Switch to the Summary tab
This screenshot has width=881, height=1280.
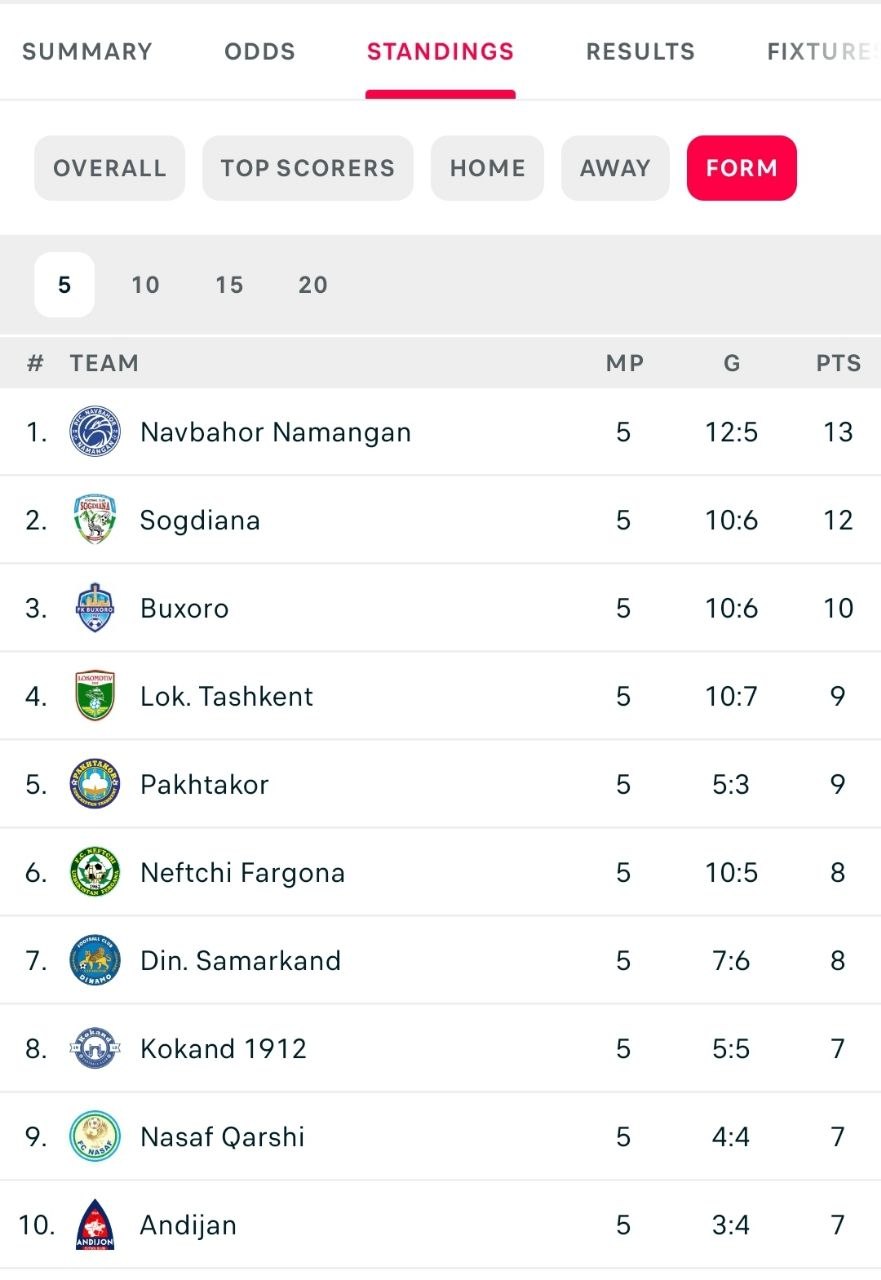87,52
